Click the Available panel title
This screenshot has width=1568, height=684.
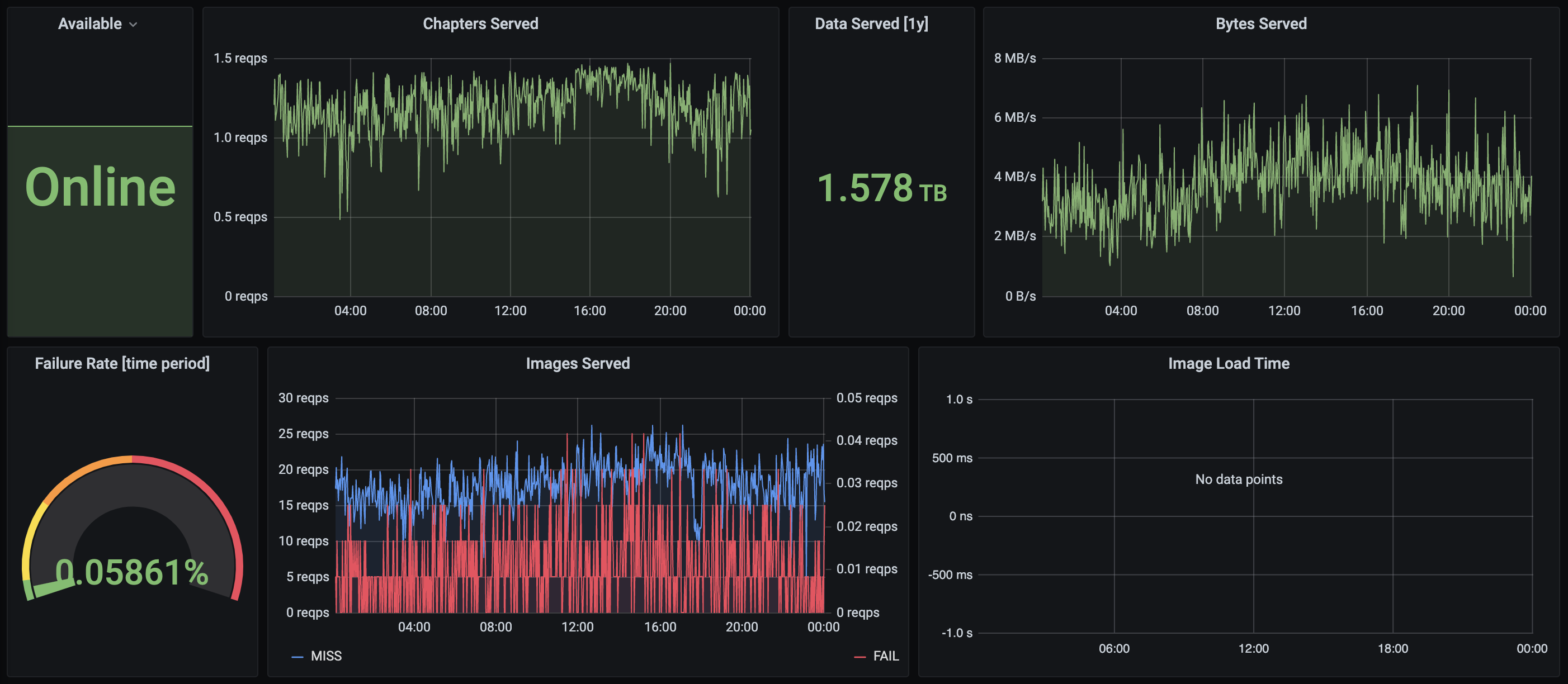pos(90,23)
